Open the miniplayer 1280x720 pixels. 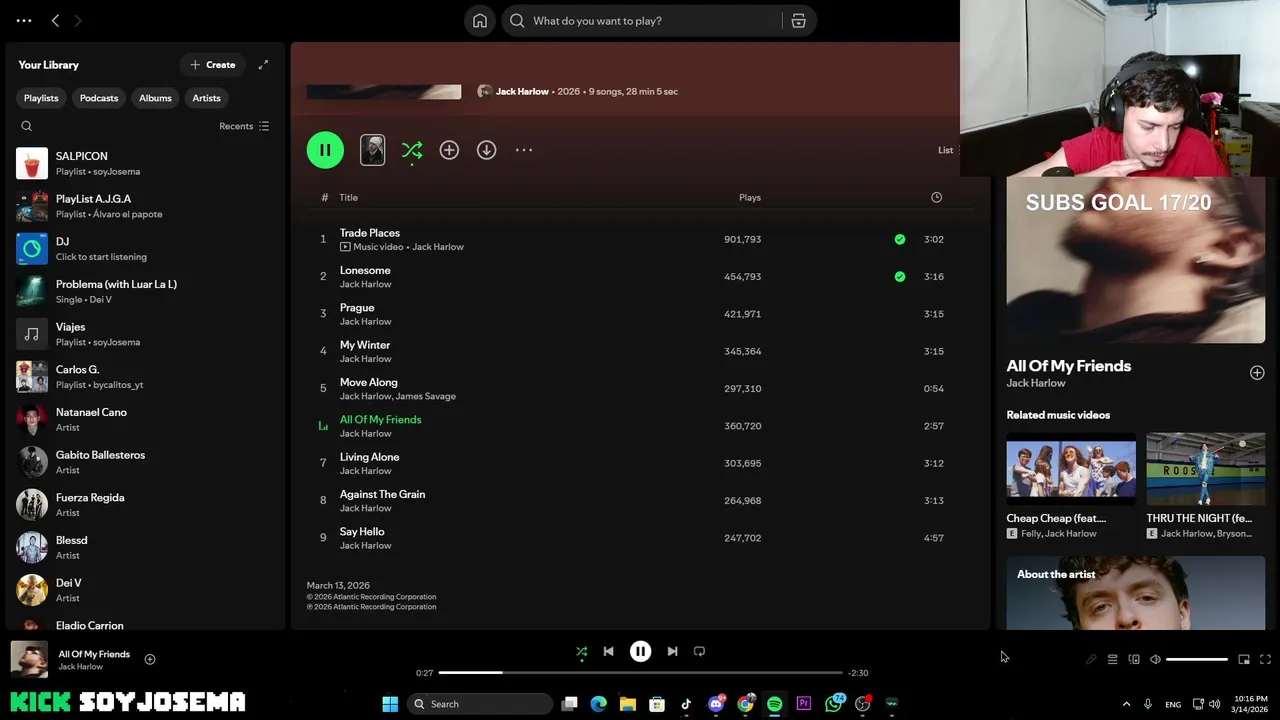pos(1244,660)
